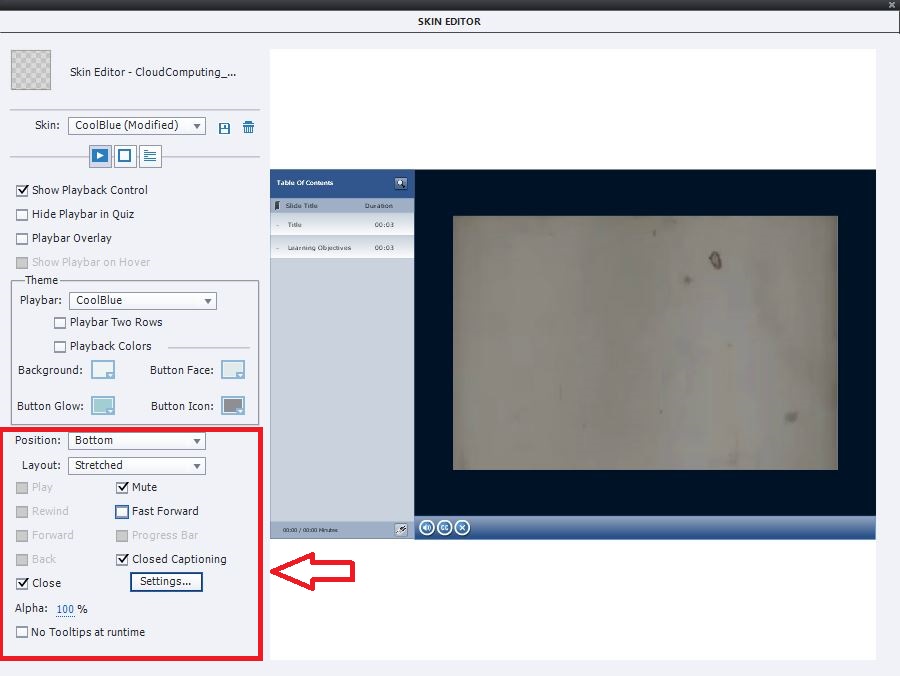The image size is (900, 676).
Task: Open closed captioning Settings
Action: pos(166,582)
